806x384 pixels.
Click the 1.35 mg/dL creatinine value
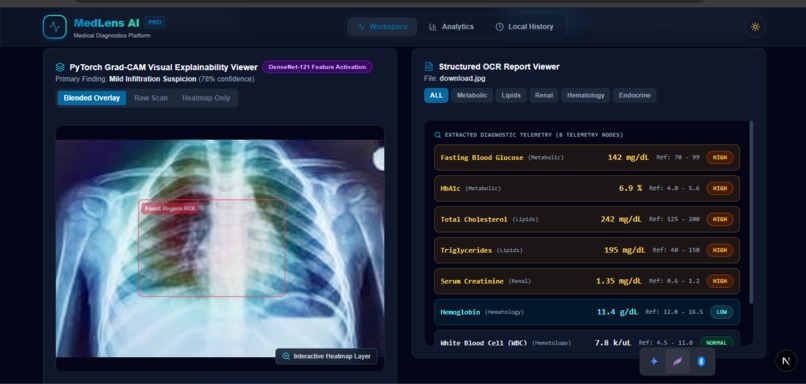(x=619, y=281)
